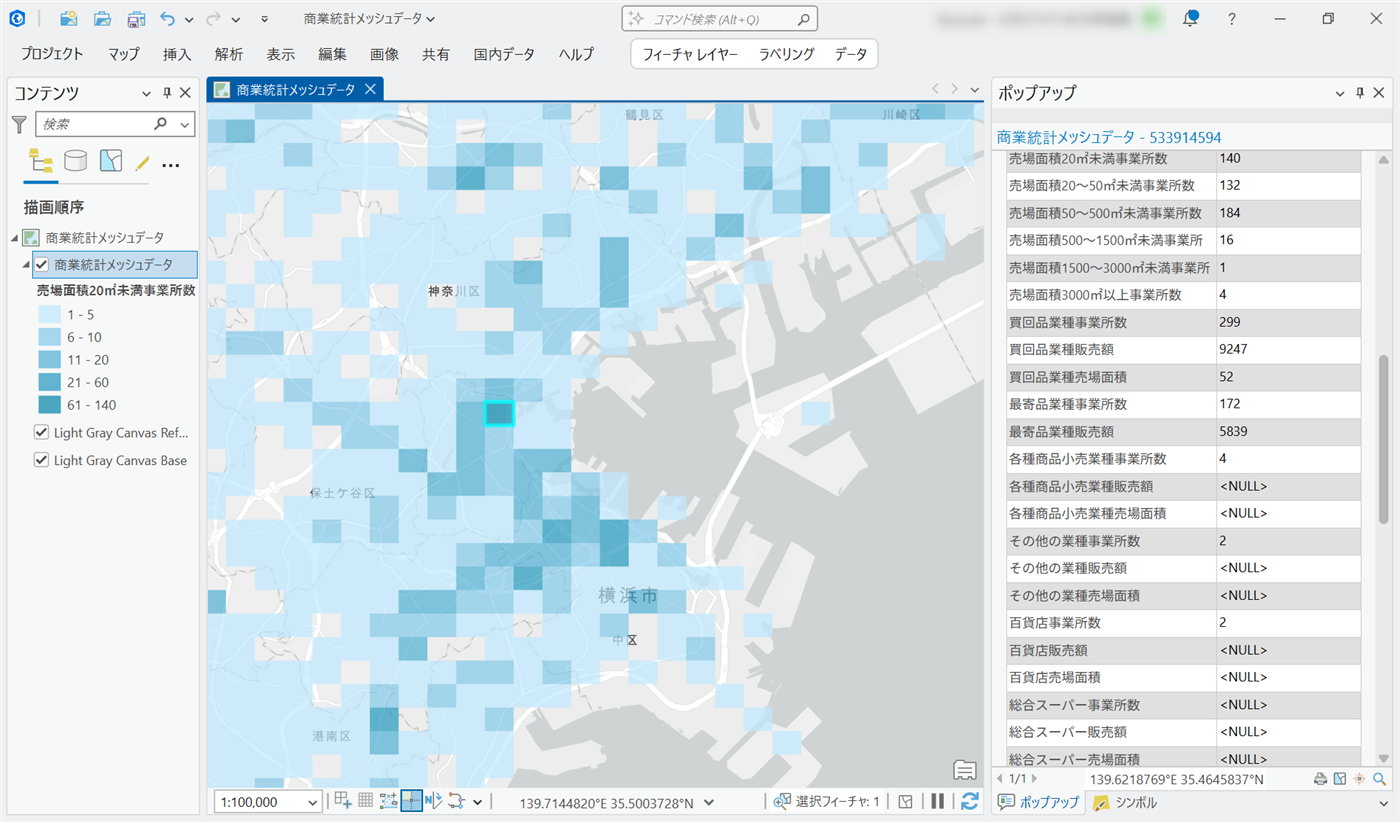Uncheck the 商業統計メッシュデータ layer checkbox
Viewport: 1400px width, 822px height.
42,265
